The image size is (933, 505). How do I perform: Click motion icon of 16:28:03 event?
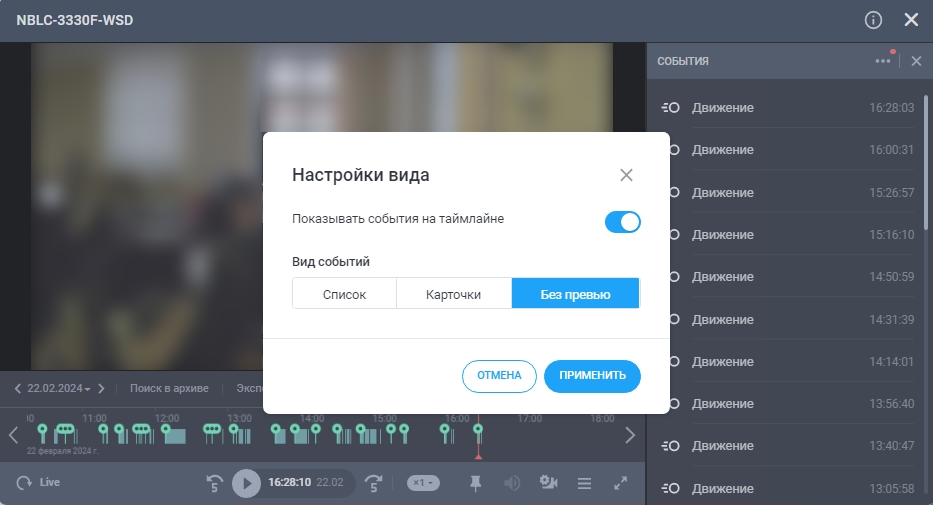pos(671,108)
